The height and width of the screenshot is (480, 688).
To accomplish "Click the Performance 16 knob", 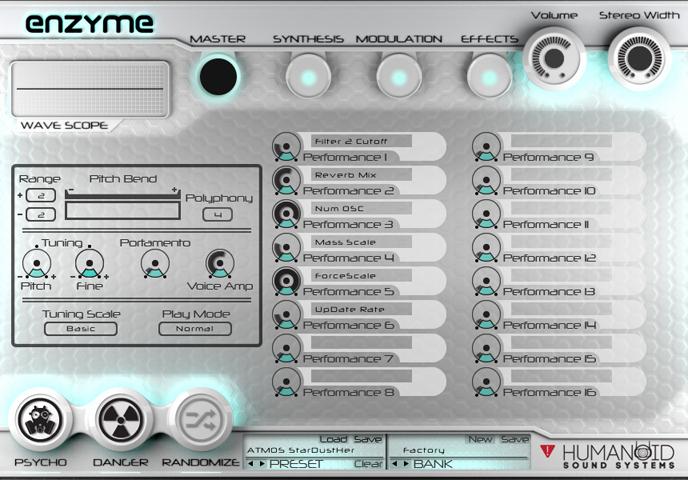I will (486, 382).
